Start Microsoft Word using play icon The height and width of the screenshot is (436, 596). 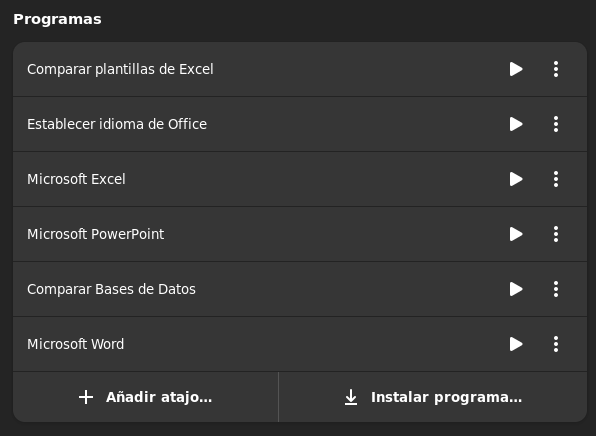(516, 344)
